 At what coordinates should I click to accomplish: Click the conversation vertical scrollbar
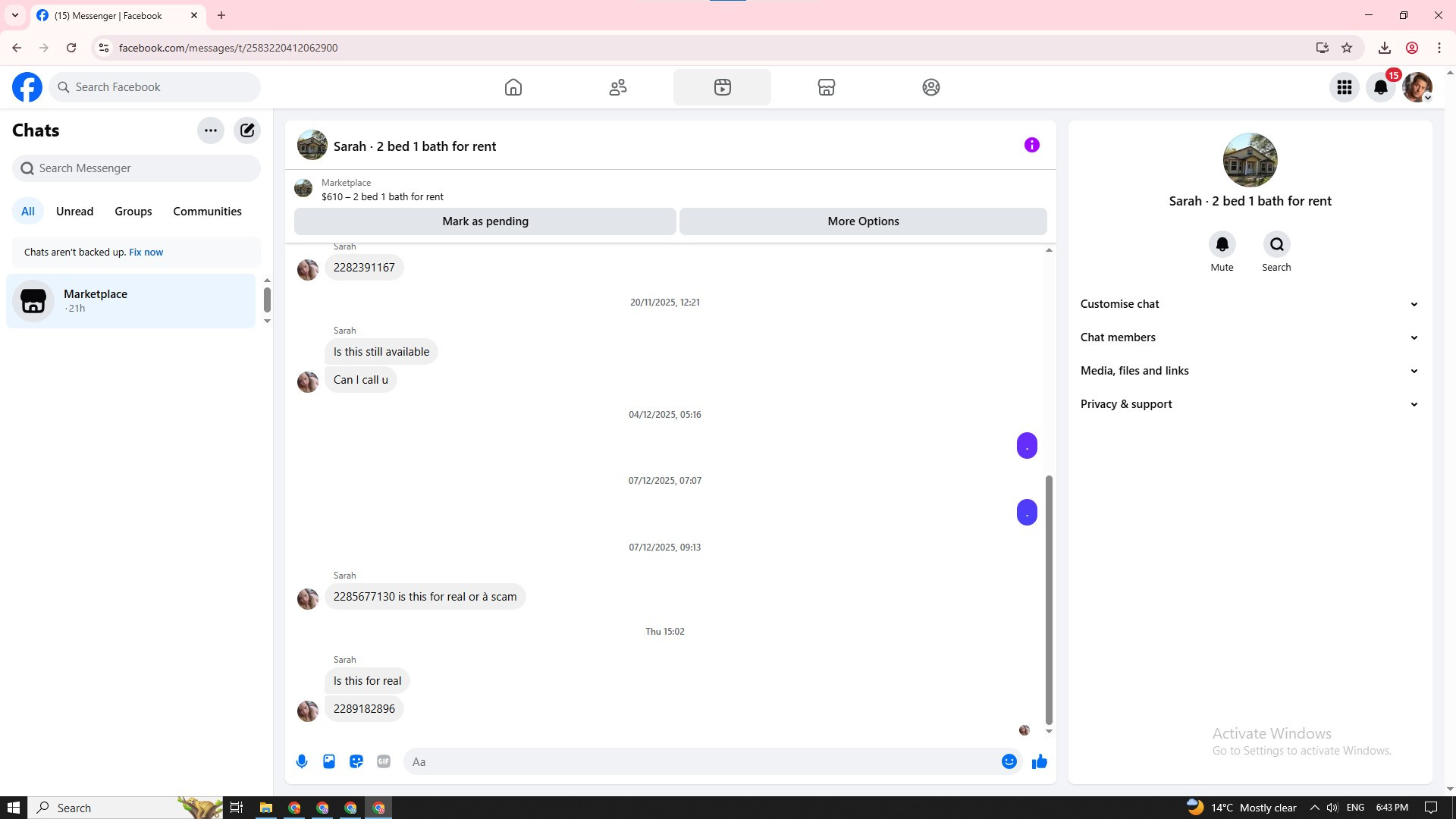tap(1049, 599)
